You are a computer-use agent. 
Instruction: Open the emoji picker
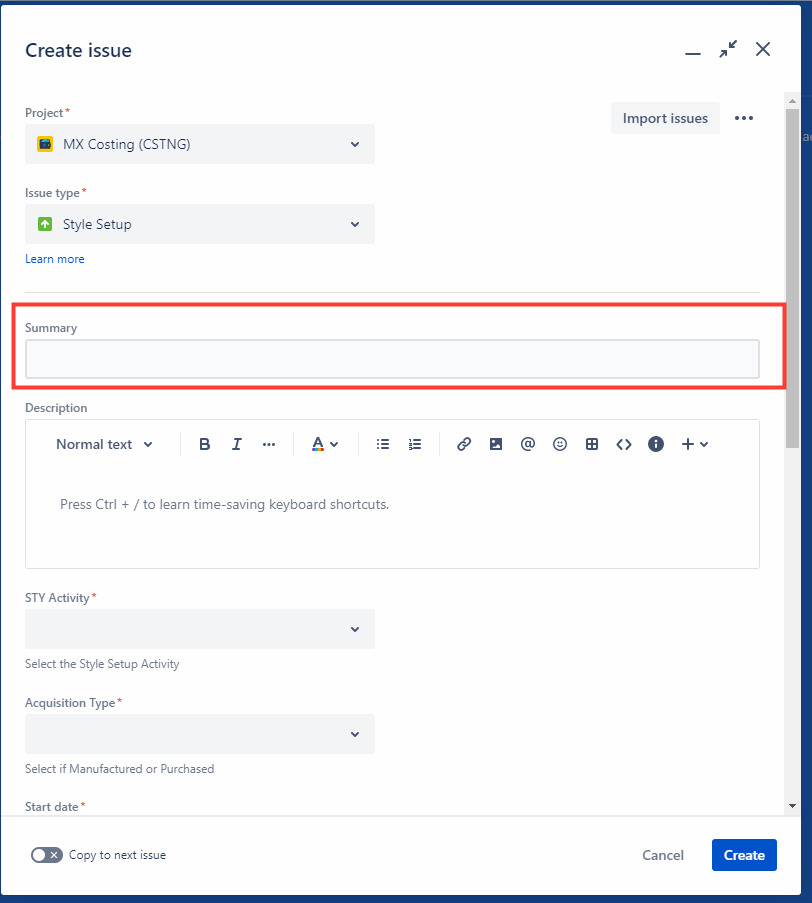560,444
